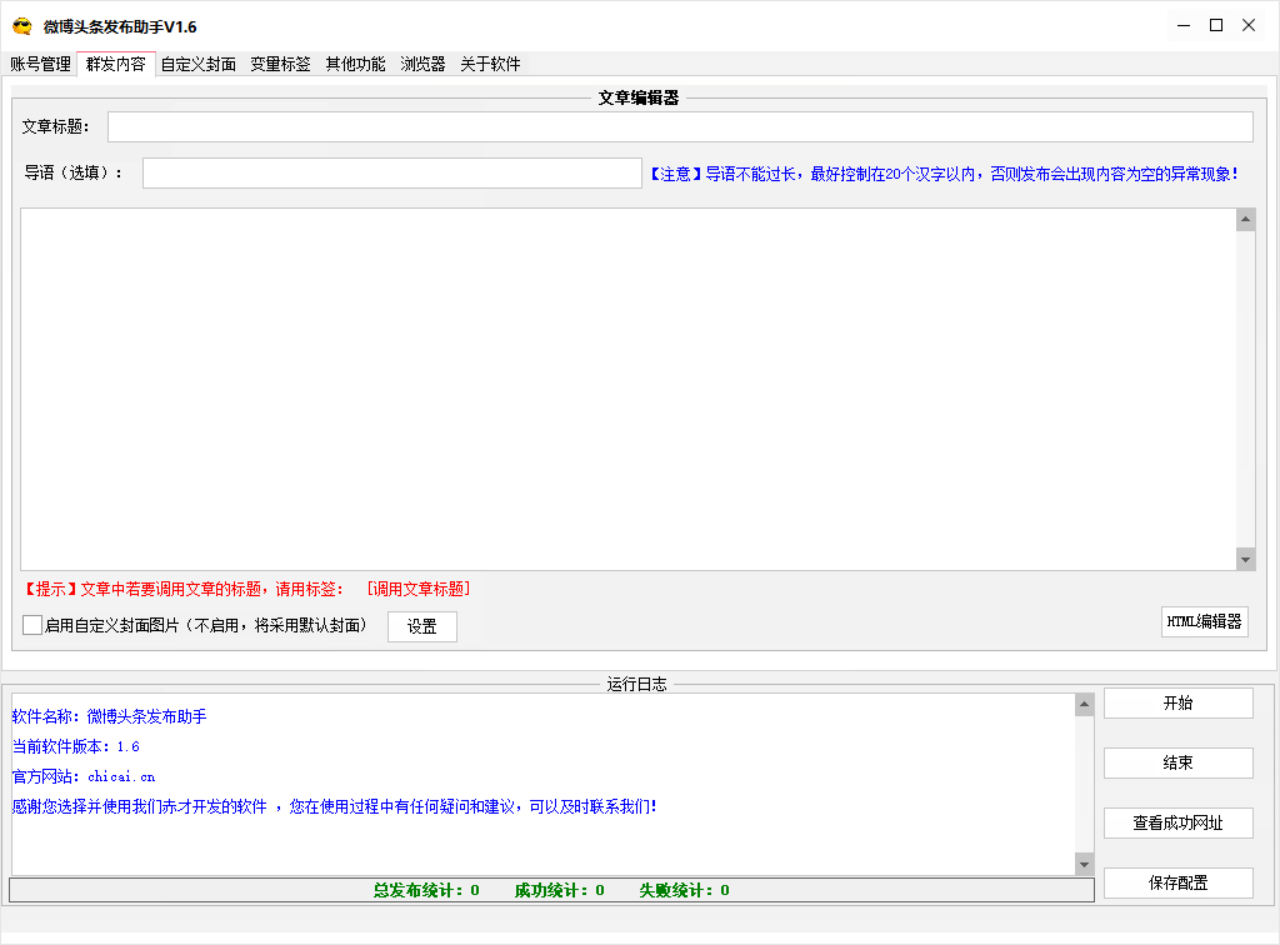Viewport: 1280px width, 945px height.
Task: Click the 保存配置 button
Action: point(1178,883)
